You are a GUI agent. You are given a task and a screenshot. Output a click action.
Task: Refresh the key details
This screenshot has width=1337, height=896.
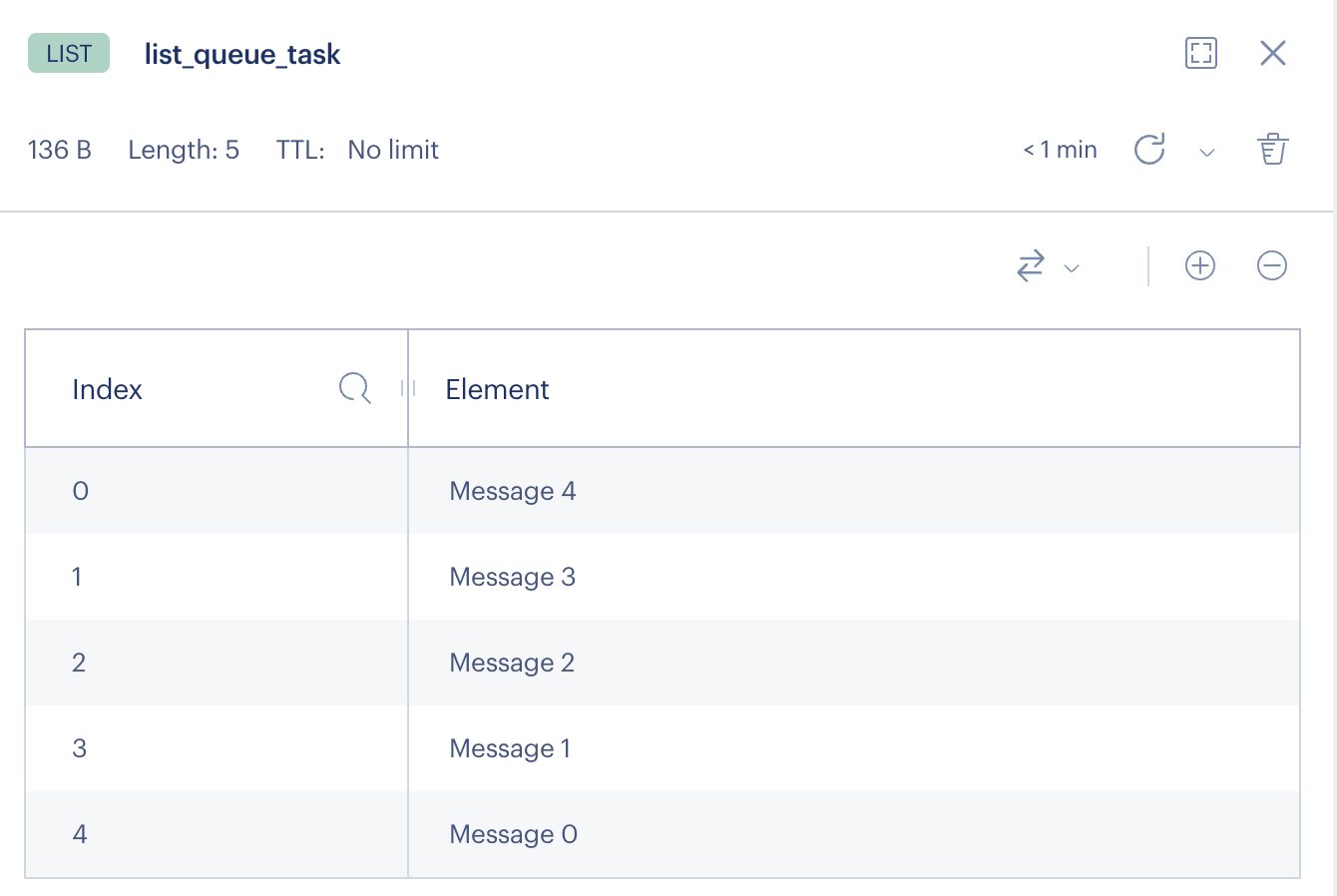1149,150
